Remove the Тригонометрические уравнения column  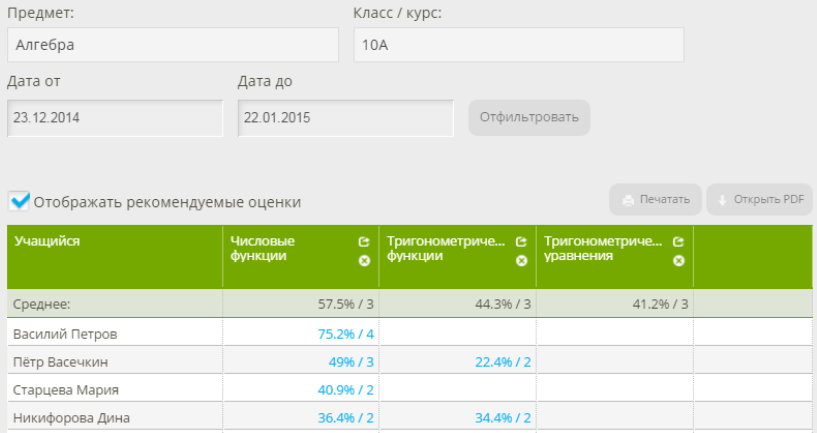click(678, 260)
